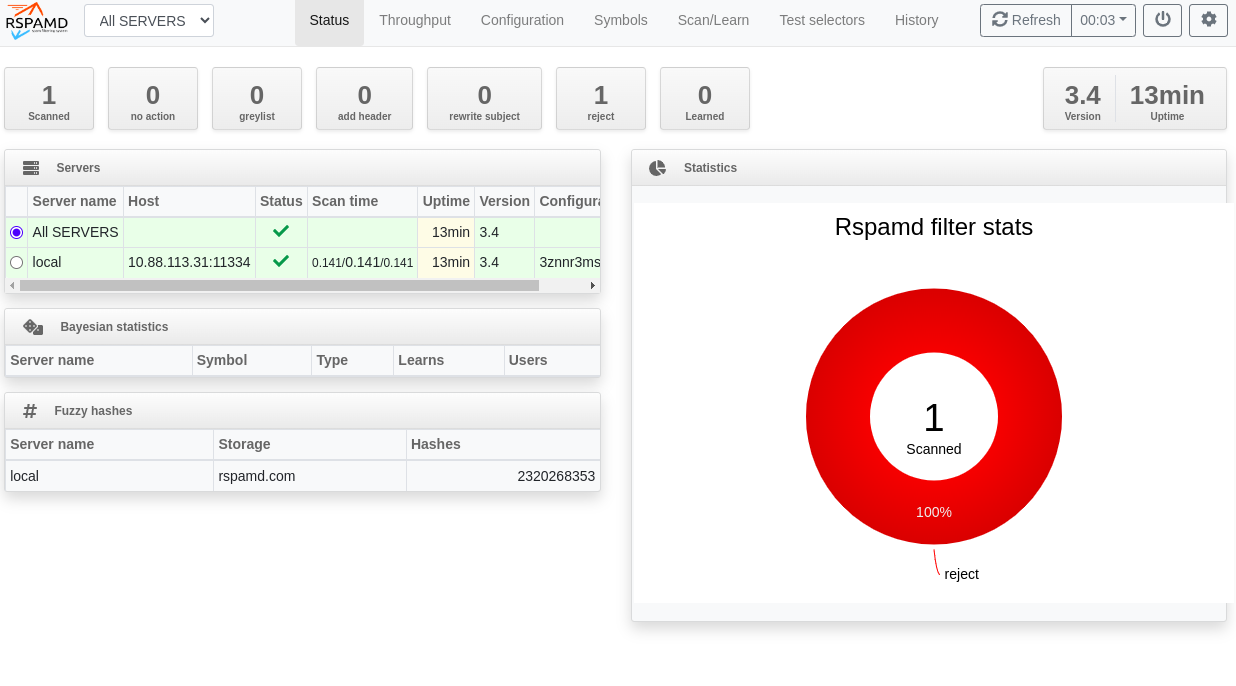The height and width of the screenshot is (686, 1236).
Task: Select the local server radio button
Action: coord(16,262)
